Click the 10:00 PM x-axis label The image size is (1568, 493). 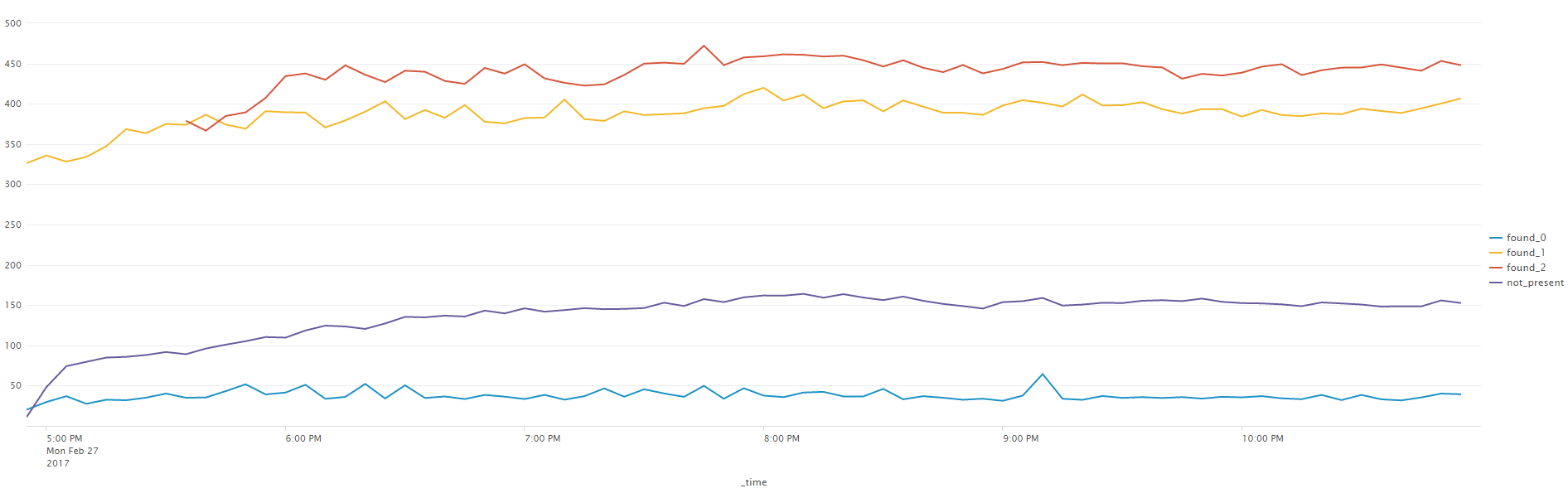coord(1262,438)
